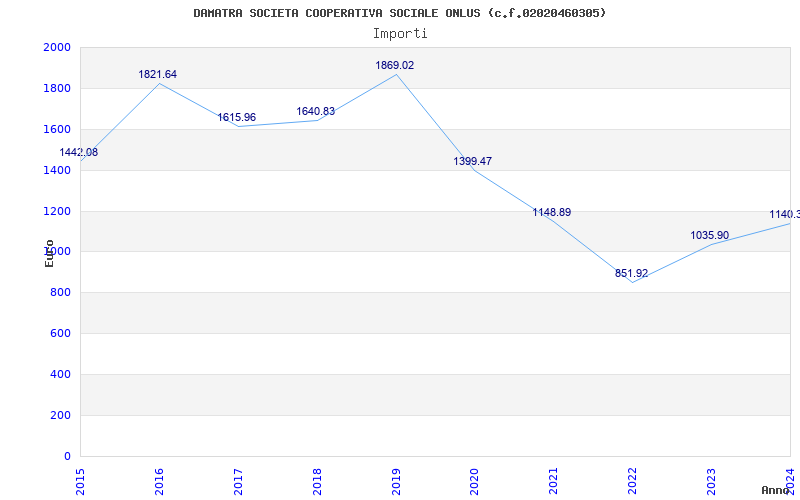Screen dimensions: 800x500
Task: Select the 1640.83 data label
Action: click(316, 111)
